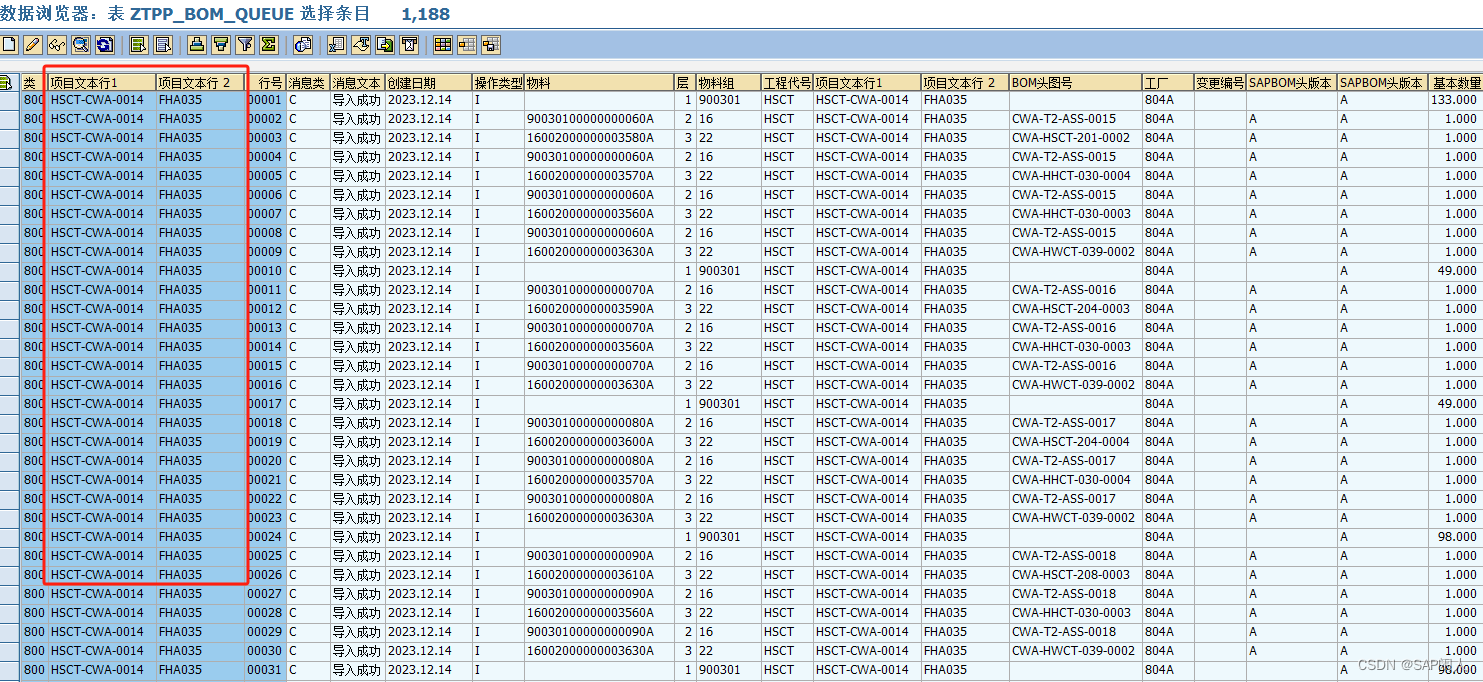Click the 层 column header
1483x682 pixels.
click(685, 82)
